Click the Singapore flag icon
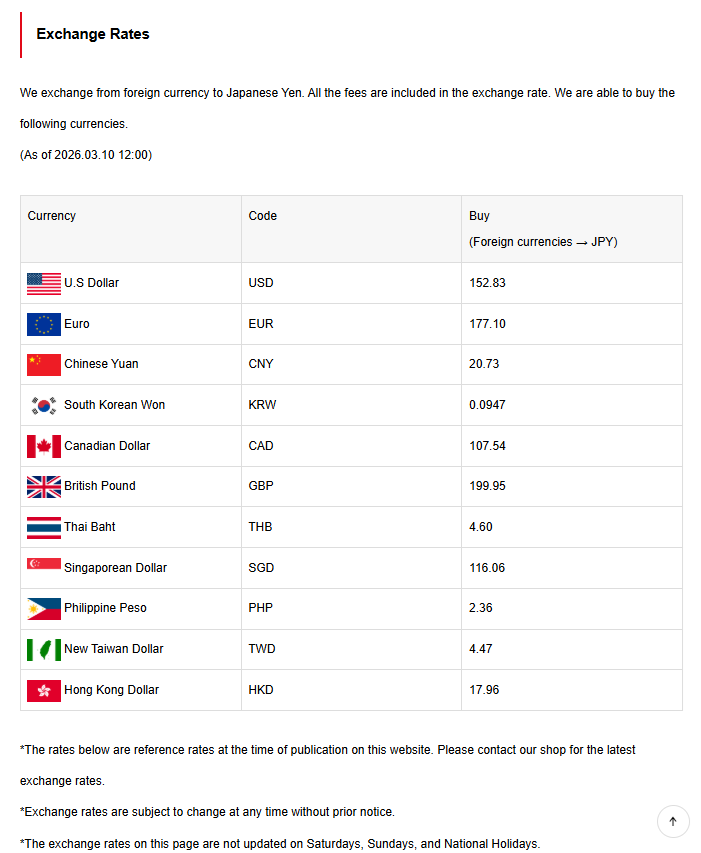The height and width of the screenshot is (853, 701). click(44, 566)
